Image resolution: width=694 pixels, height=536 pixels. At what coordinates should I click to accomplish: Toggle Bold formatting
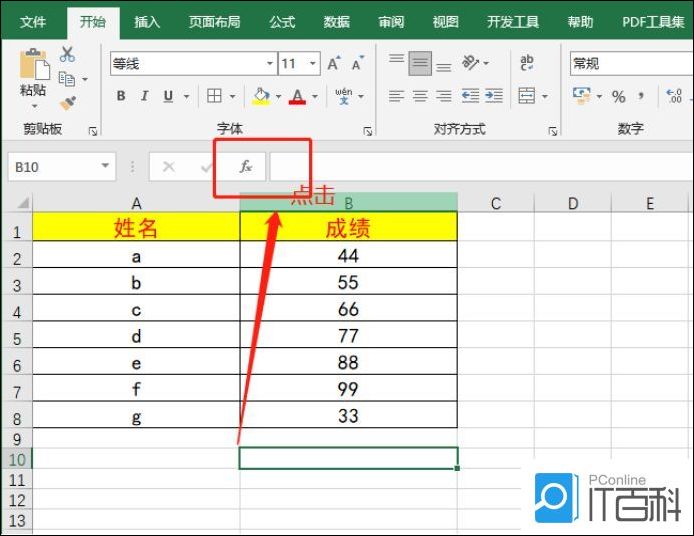coord(121,96)
